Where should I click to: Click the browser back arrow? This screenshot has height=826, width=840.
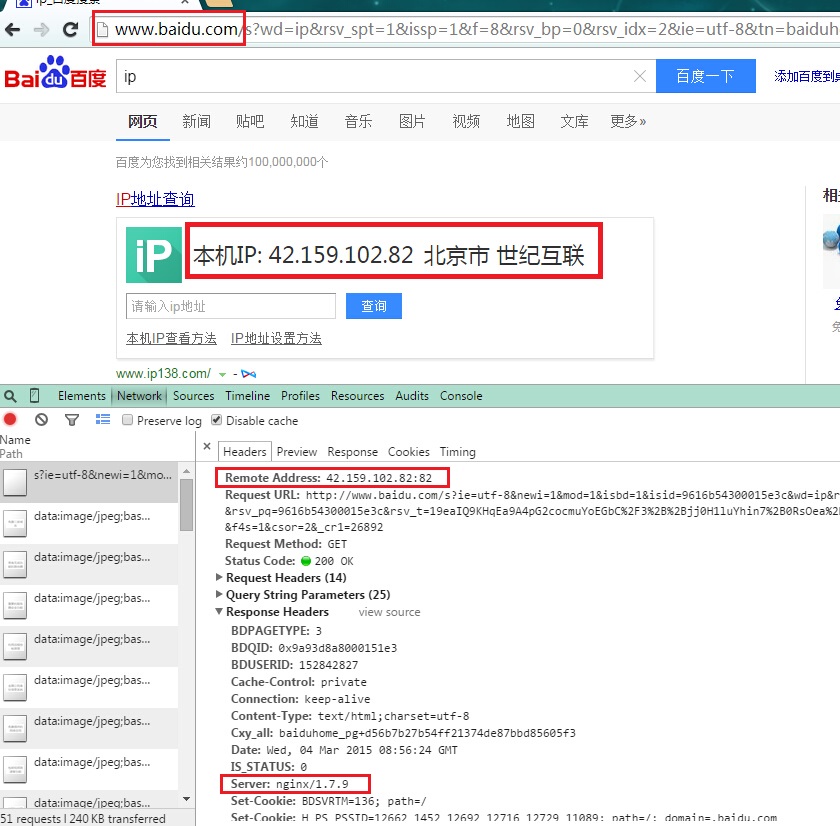(13, 29)
